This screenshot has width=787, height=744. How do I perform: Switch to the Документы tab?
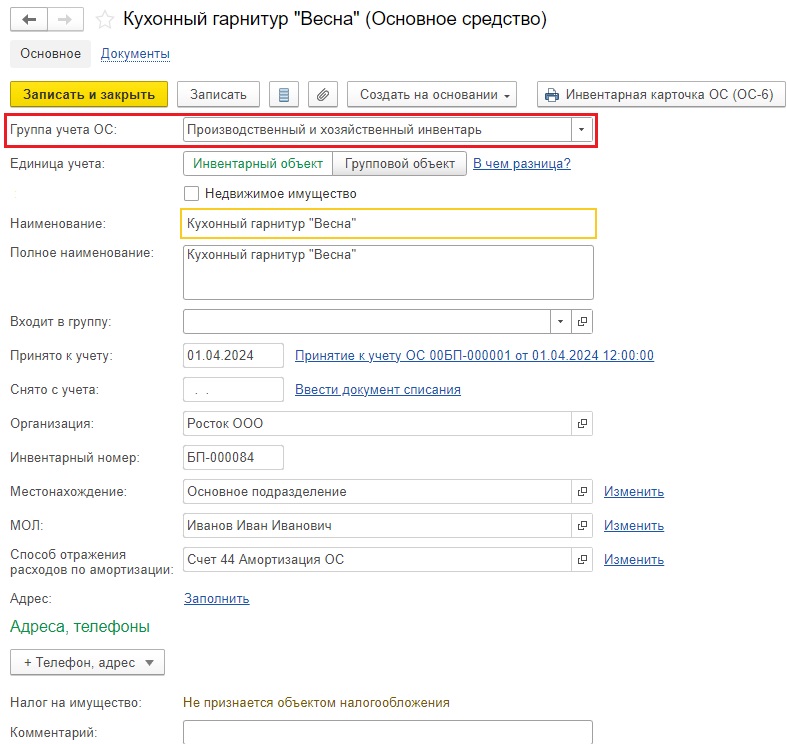[x=135, y=54]
